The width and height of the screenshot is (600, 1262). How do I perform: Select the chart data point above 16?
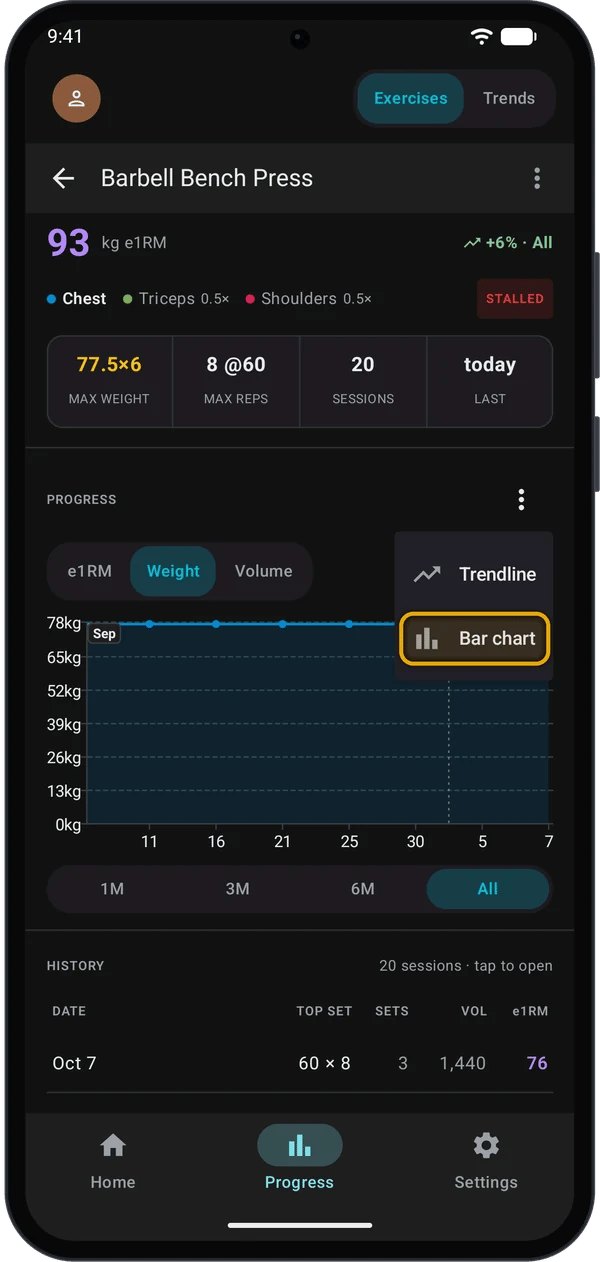coord(216,624)
